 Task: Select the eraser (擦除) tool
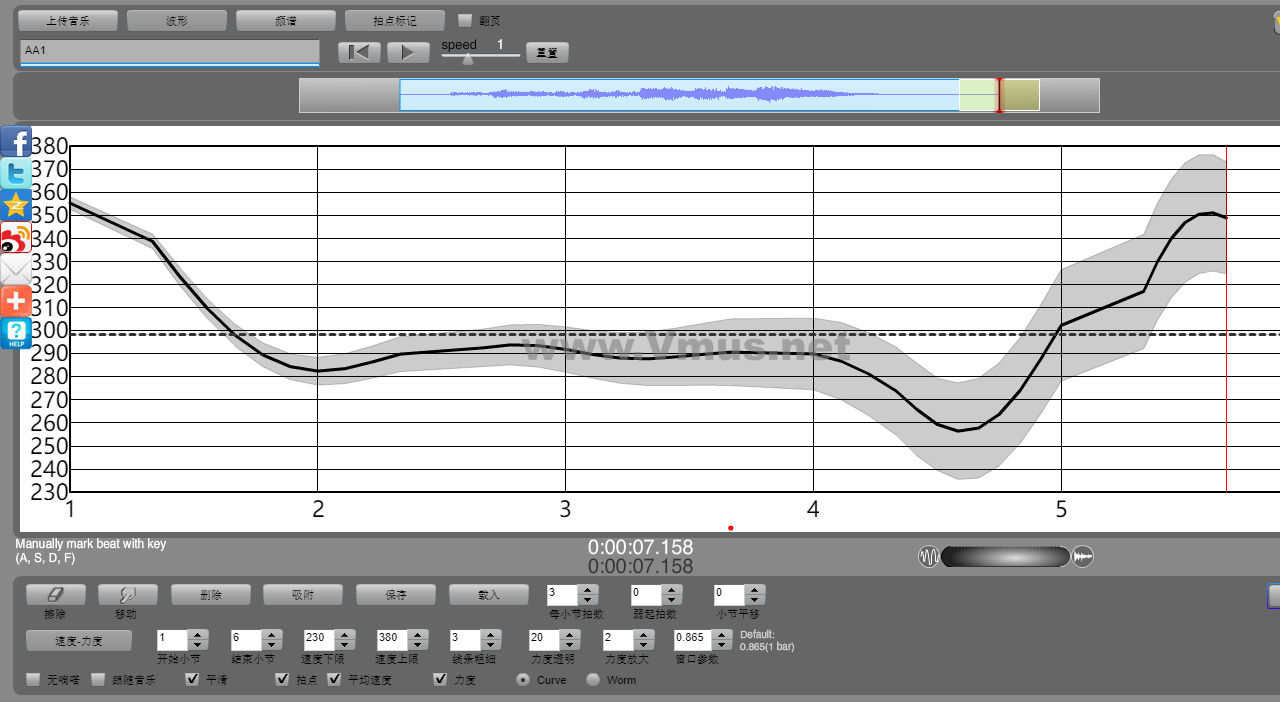pos(55,594)
